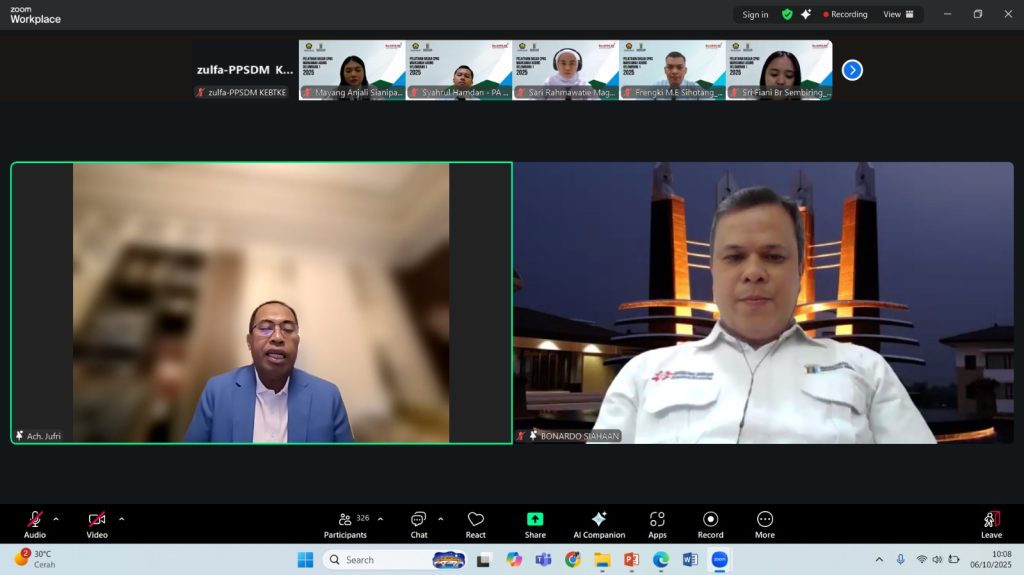Unmute microphone with the Audio button

[x=35, y=524]
